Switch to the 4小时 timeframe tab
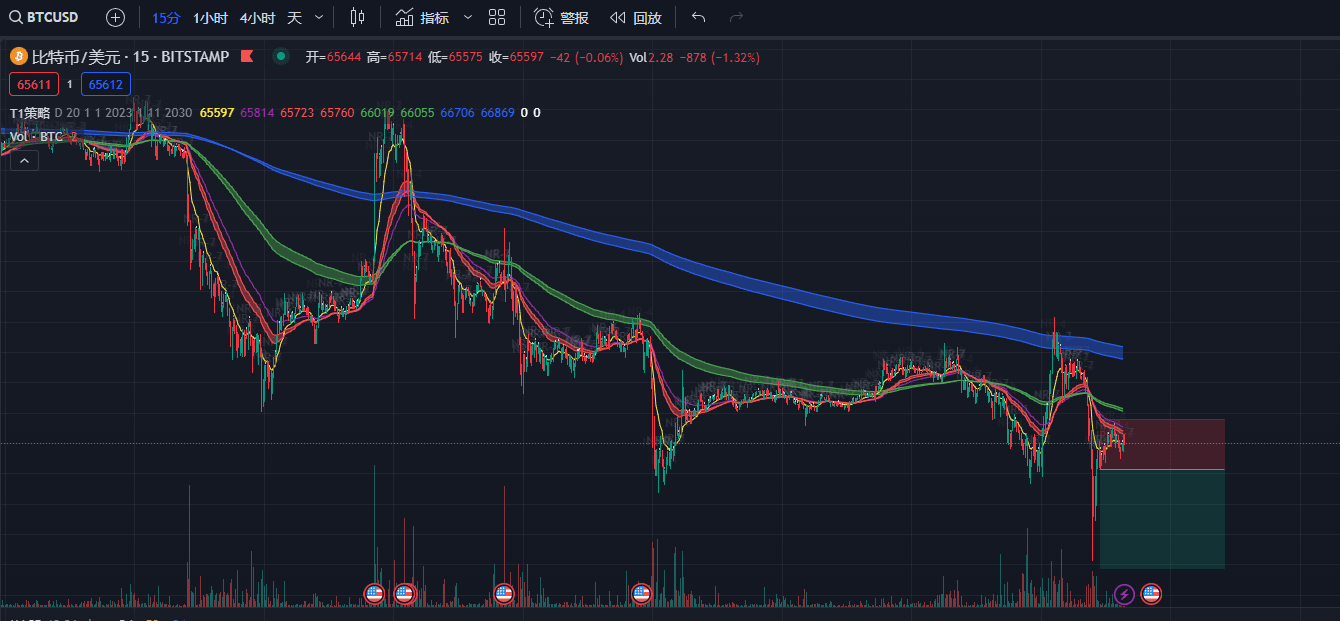The image size is (1340, 621). point(256,17)
